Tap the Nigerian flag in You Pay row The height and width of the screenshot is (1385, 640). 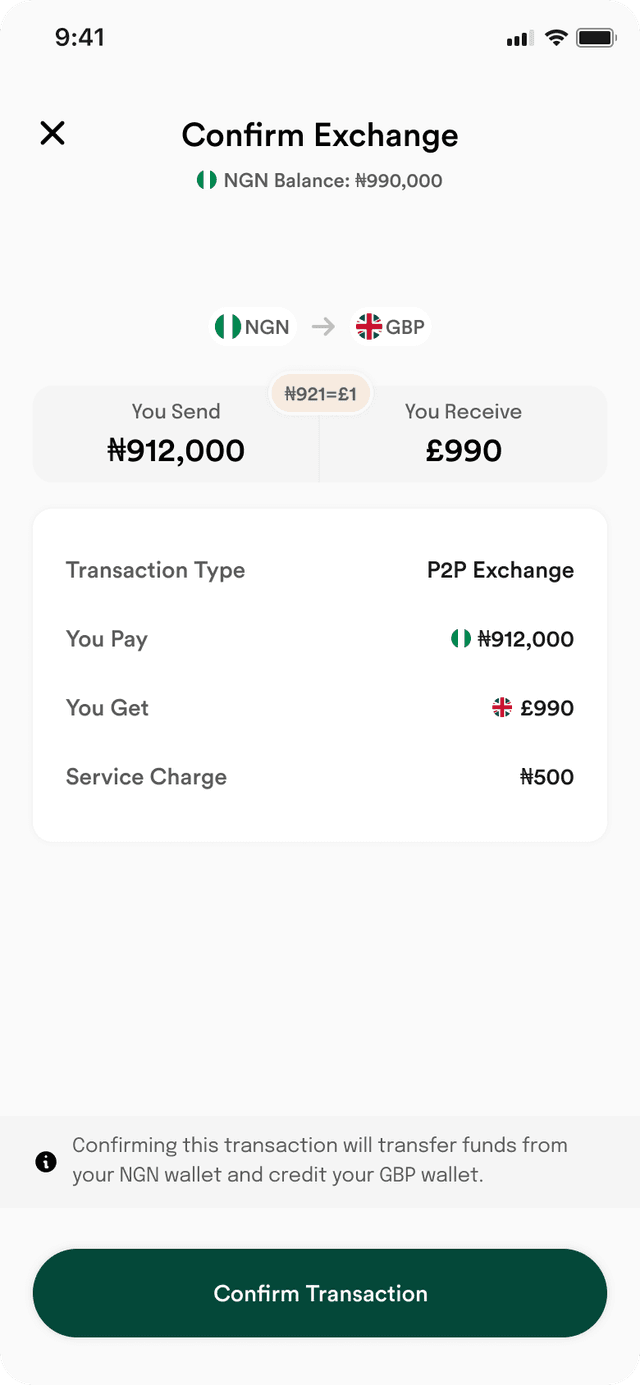[x=461, y=638]
